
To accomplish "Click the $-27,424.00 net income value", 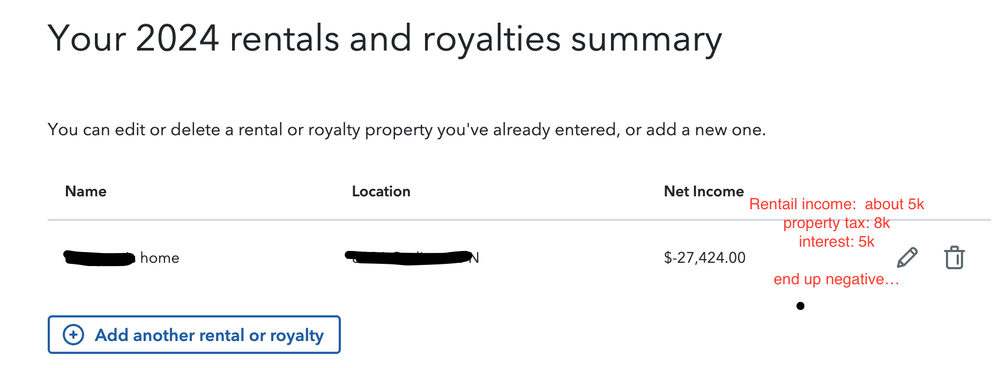I will pos(704,258).
